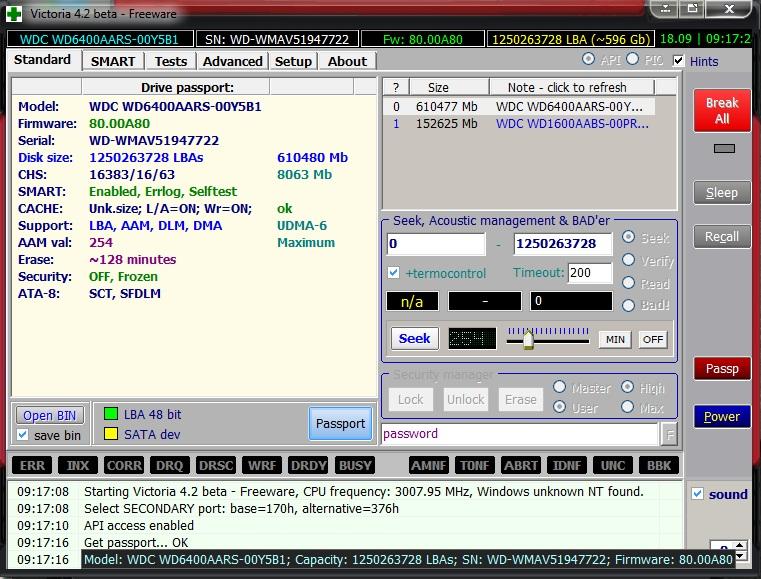This screenshot has width=761, height=579.
Task: Click the Recall button
Action: pyautogui.click(x=722, y=237)
